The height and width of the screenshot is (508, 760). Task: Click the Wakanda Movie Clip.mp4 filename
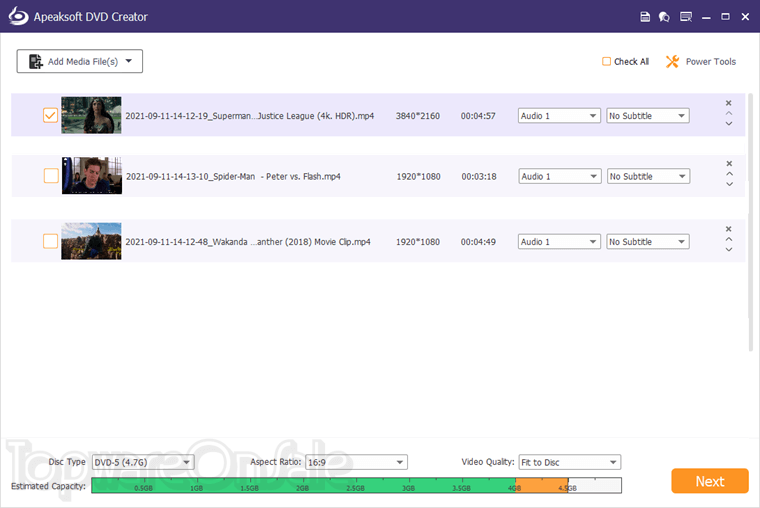[x=248, y=242]
